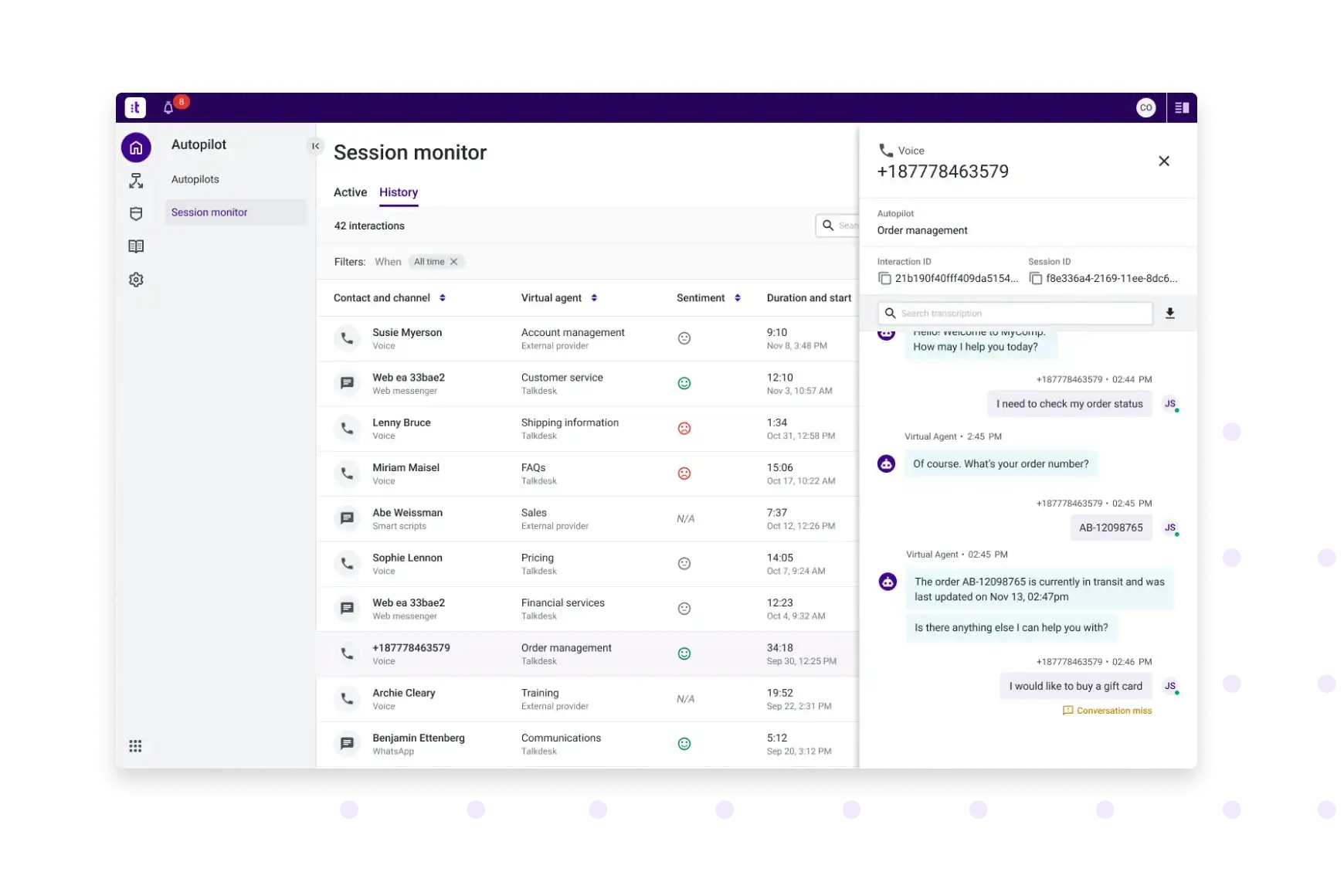1344x896 pixels.
Task: Switch to the Active tab
Action: point(350,192)
